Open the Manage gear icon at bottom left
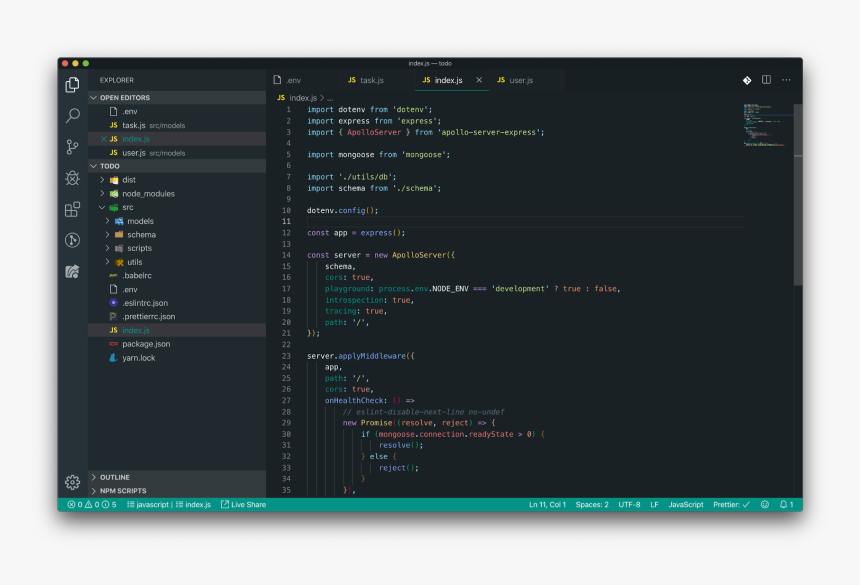The height and width of the screenshot is (585, 860). pos(72,482)
